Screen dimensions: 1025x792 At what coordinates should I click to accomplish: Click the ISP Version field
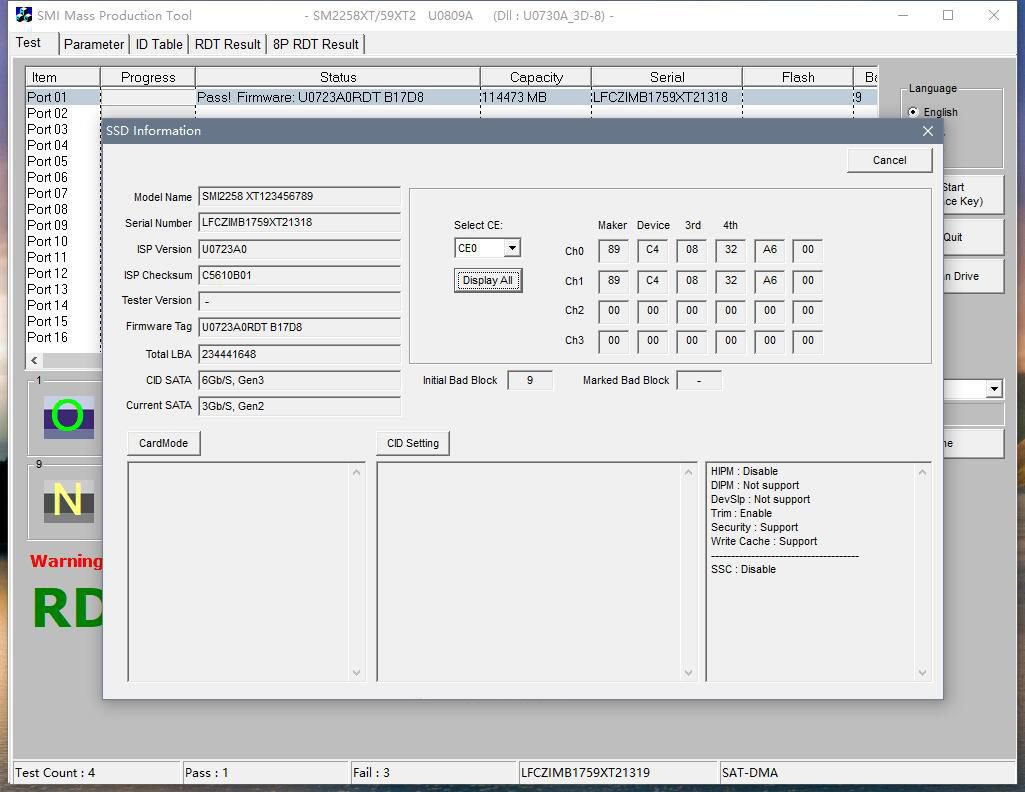pyautogui.click(x=299, y=250)
